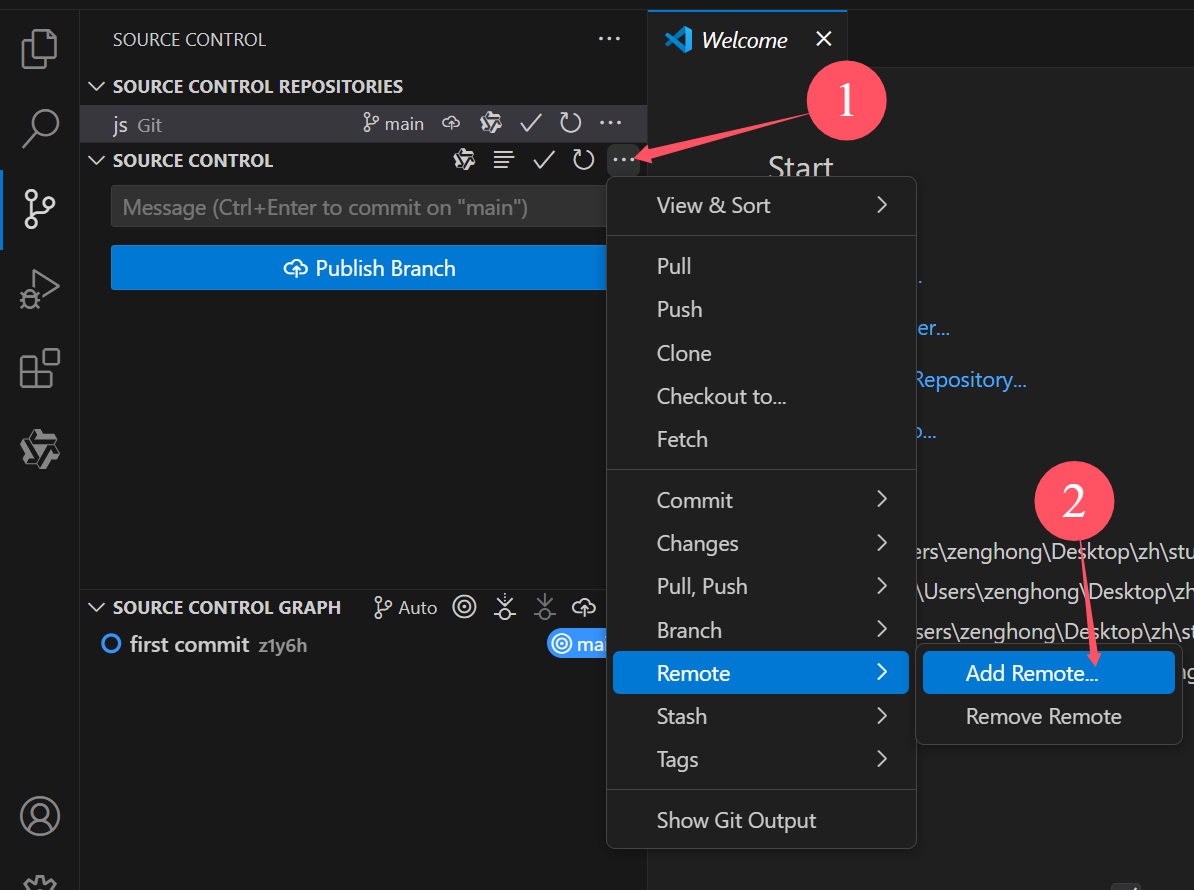Click refresh icon in Source Control header
The image size is (1194, 890).
tap(583, 160)
